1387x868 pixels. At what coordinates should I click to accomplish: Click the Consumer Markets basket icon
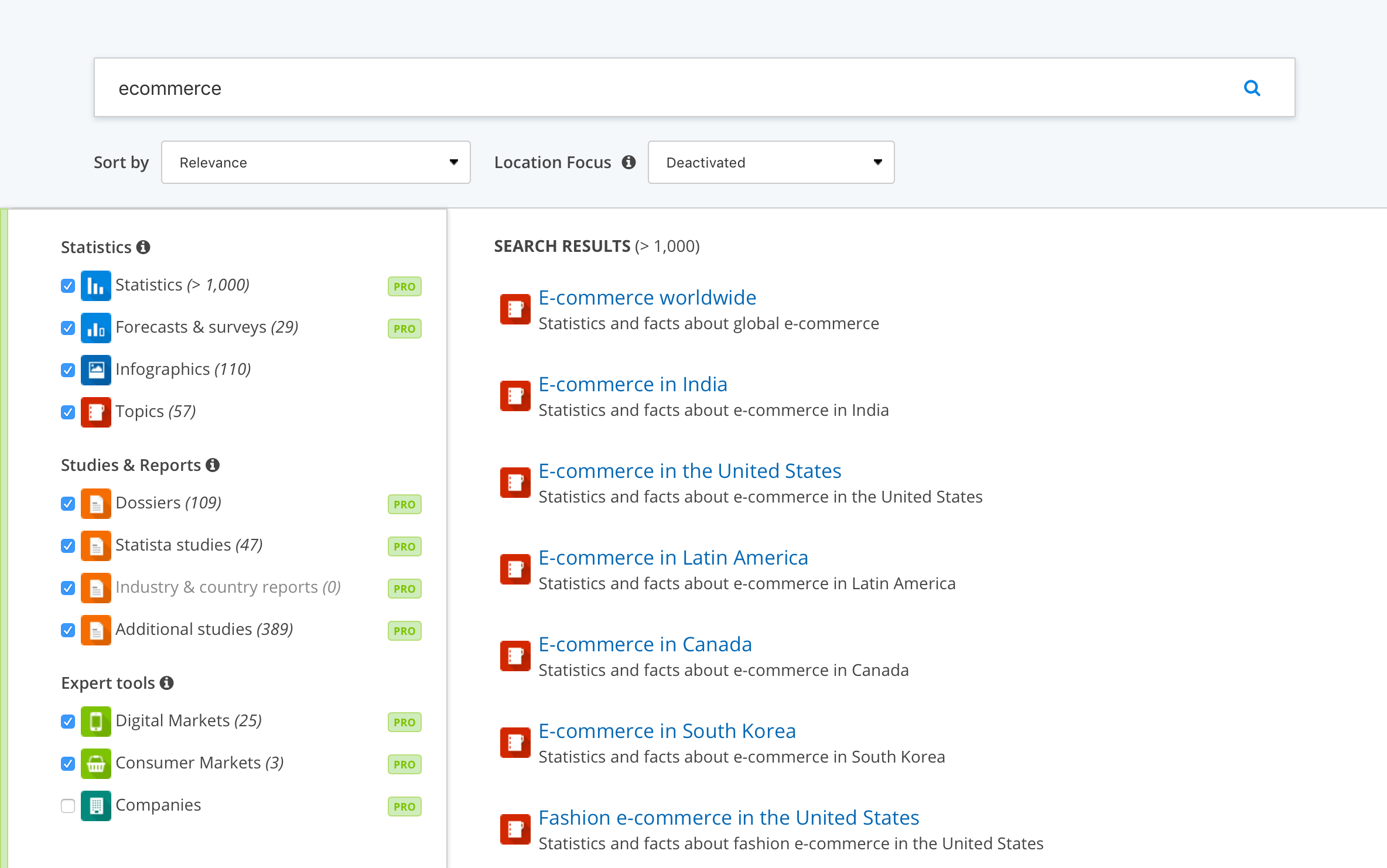95,763
